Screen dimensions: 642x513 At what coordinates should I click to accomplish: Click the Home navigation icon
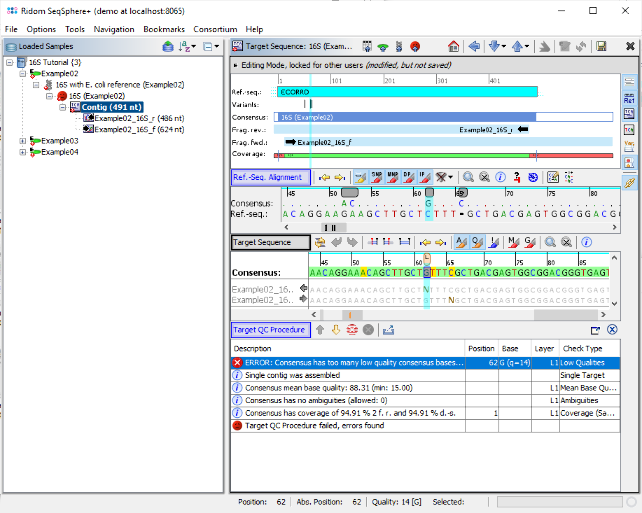(x=453, y=46)
